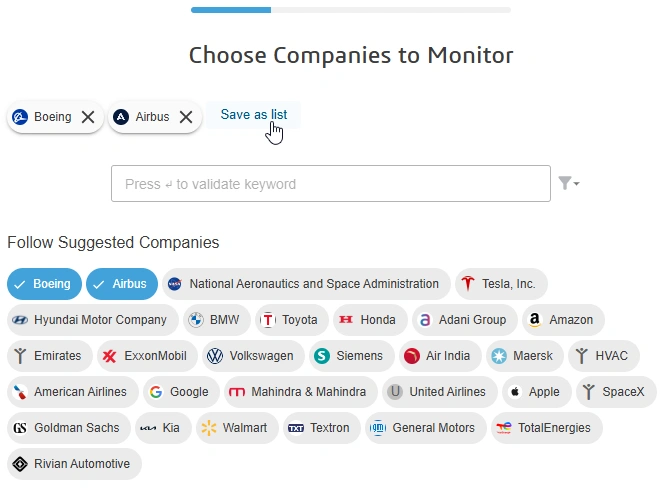Viewport: 663px width, 492px height.
Task: Click the NASA logo icon
Action: [175, 284]
